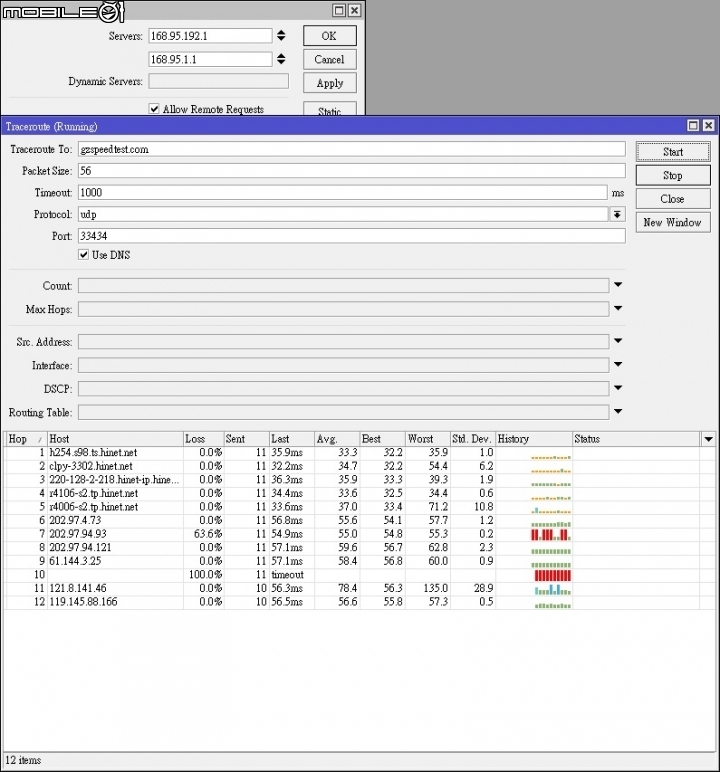Image resolution: width=720 pixels, height=772 pixels.
Task: Focus the 168.95.1.1 server field
Action: pos(210,60)
